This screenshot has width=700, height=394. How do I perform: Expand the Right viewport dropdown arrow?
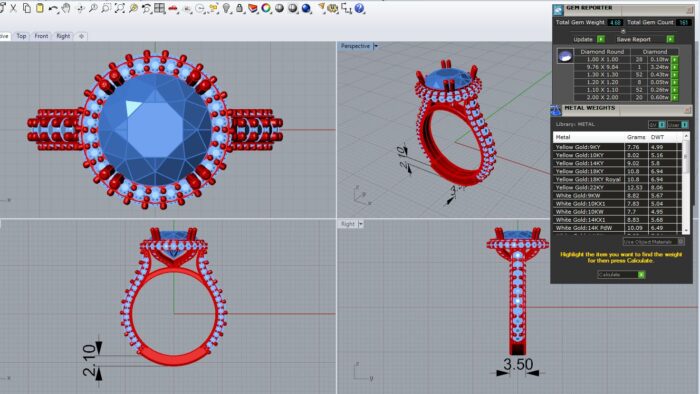[361, 224]
